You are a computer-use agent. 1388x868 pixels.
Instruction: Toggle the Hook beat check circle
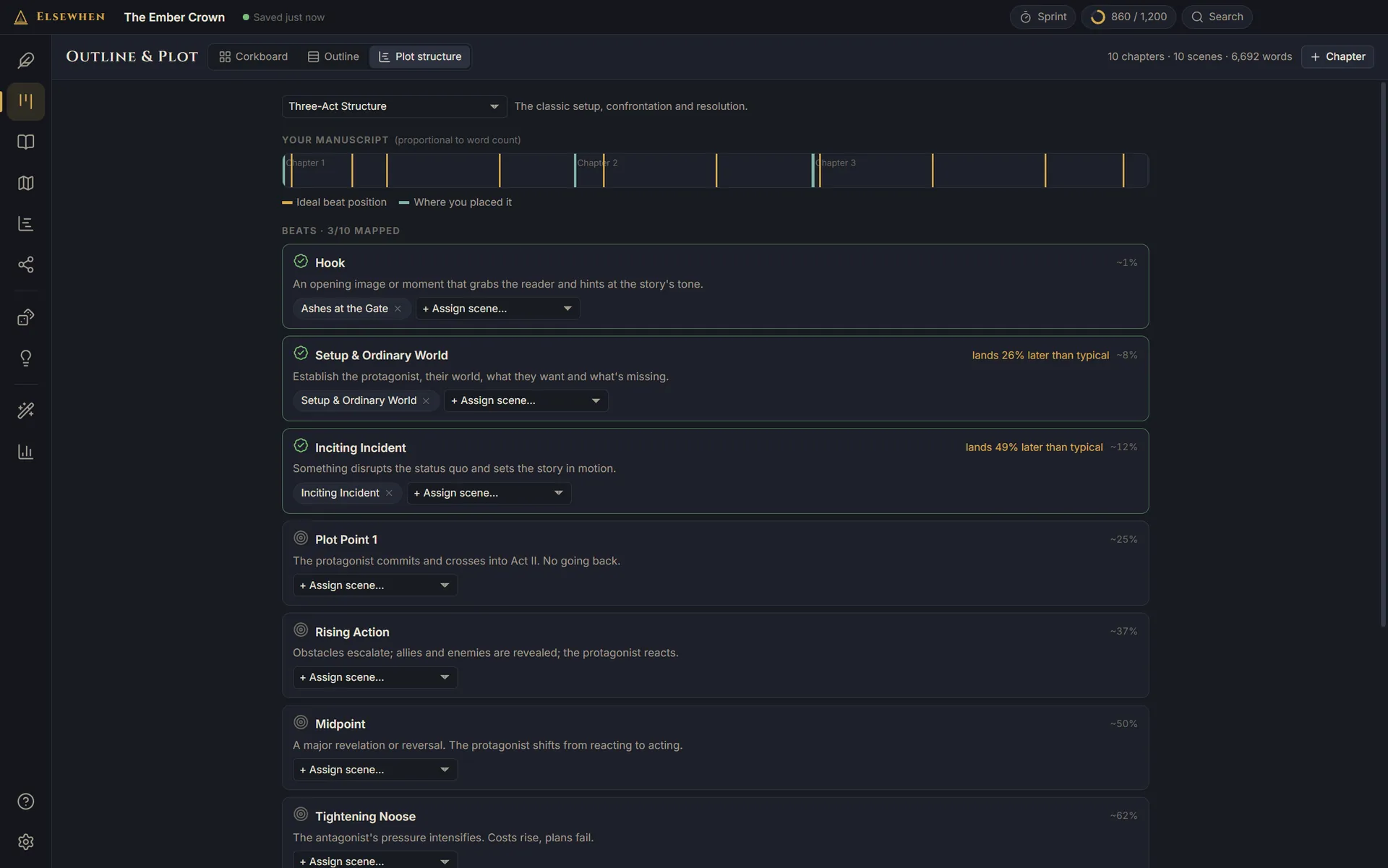pyautogui.click(x=301, y=262)
